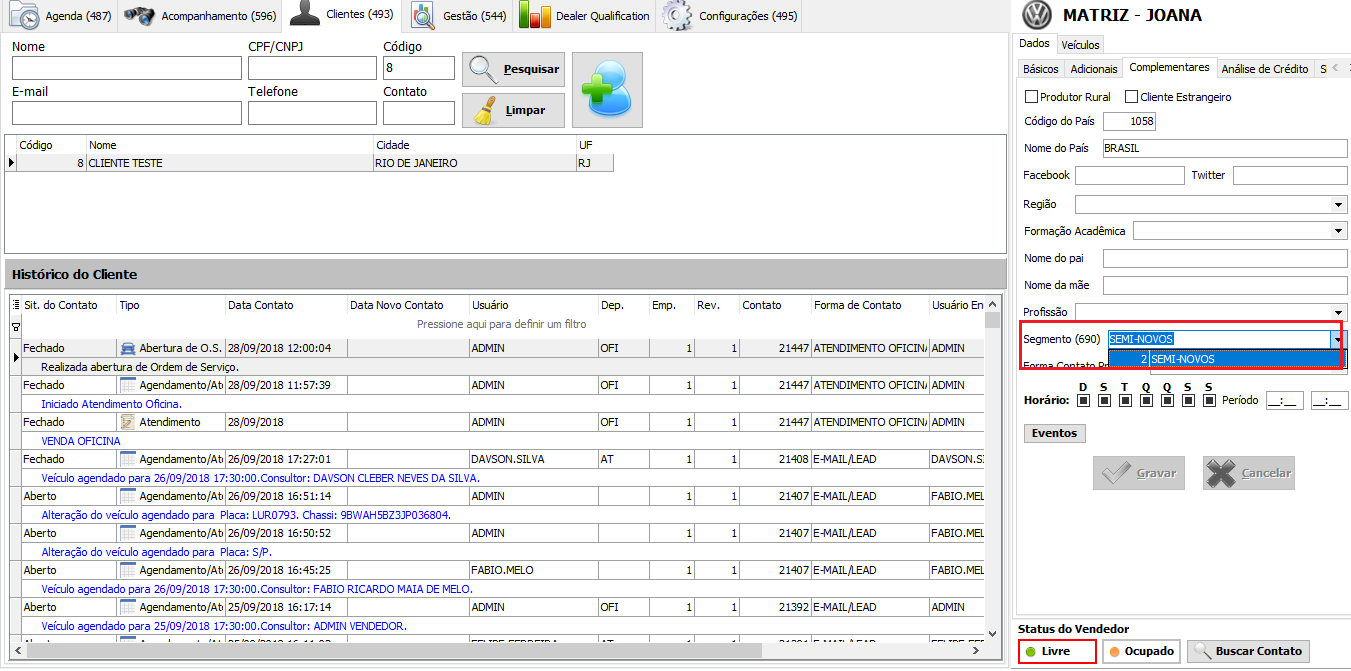Image resolution: width=1351 pixels, height=671 pixels.
Task: Click the Volkswagen logo icon
Action: [1038, 16]
